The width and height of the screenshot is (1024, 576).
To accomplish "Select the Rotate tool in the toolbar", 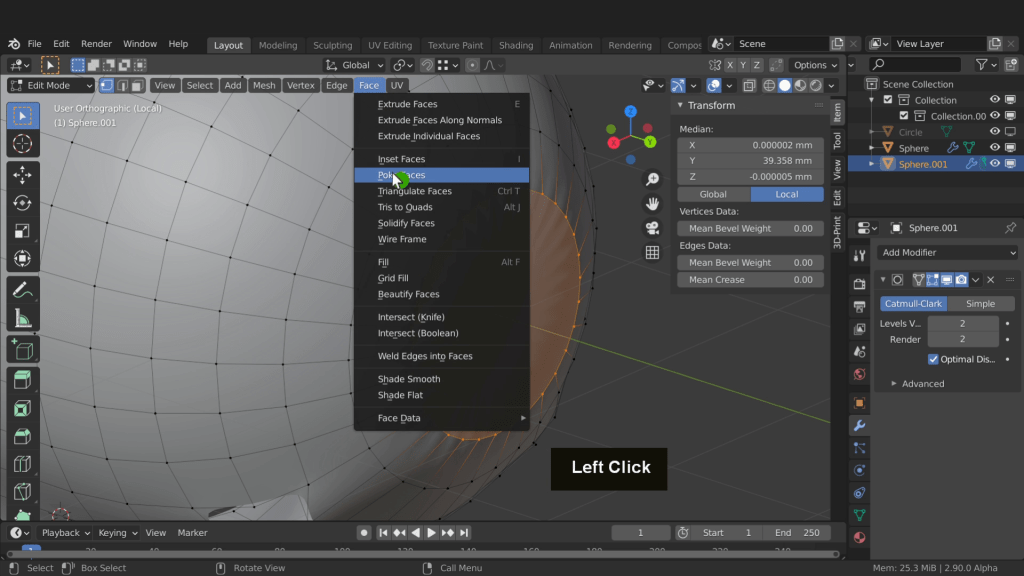I will 22,203.
